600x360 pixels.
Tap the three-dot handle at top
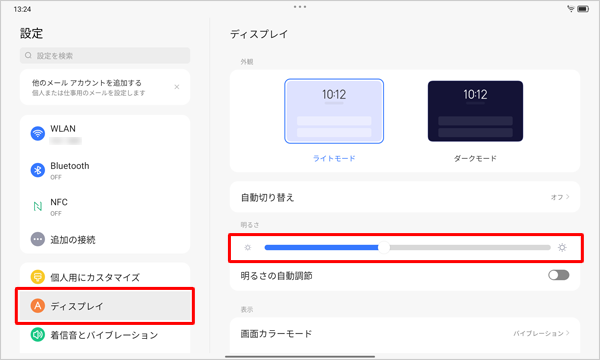click(300, 7)
